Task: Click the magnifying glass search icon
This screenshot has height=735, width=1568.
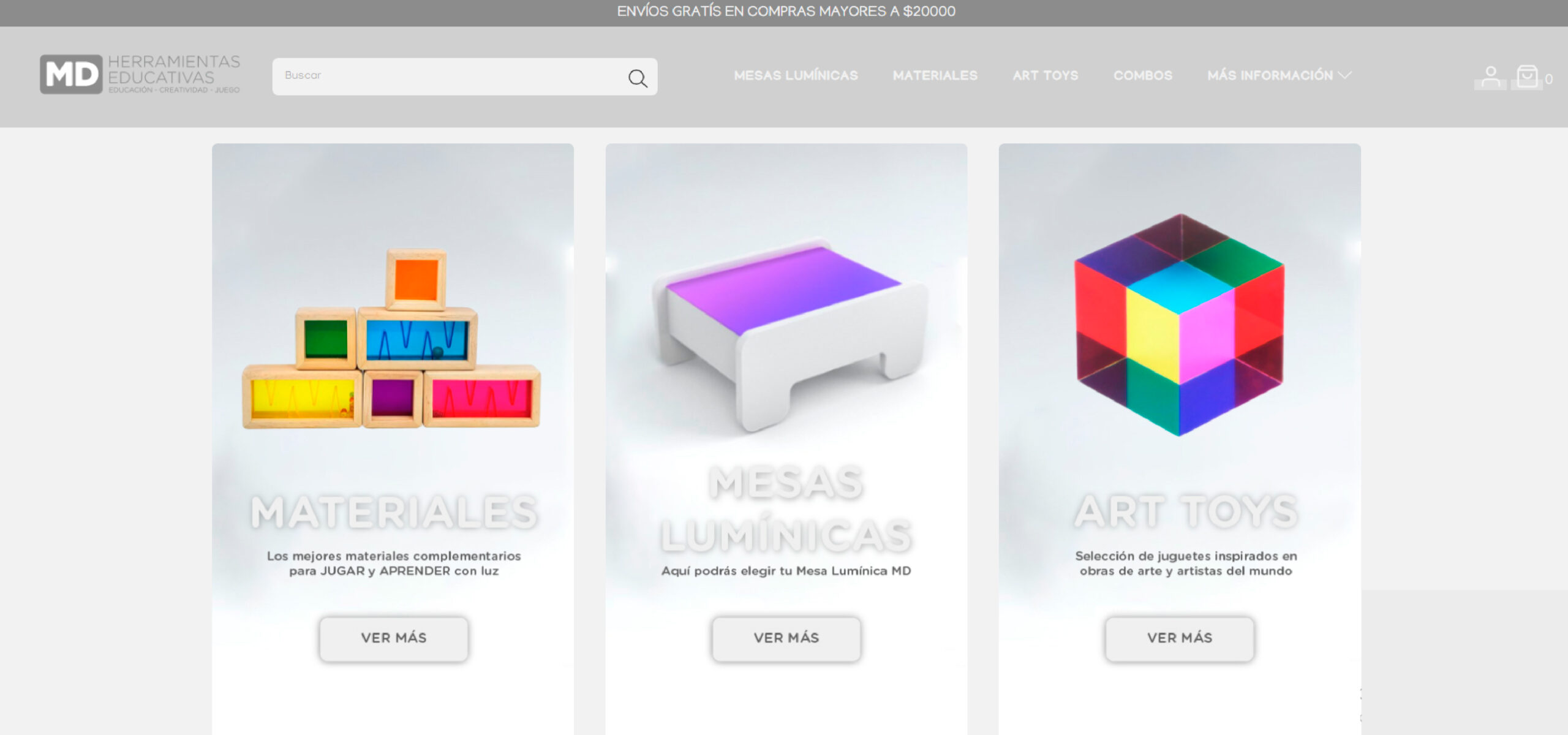Action: (638, 78)
